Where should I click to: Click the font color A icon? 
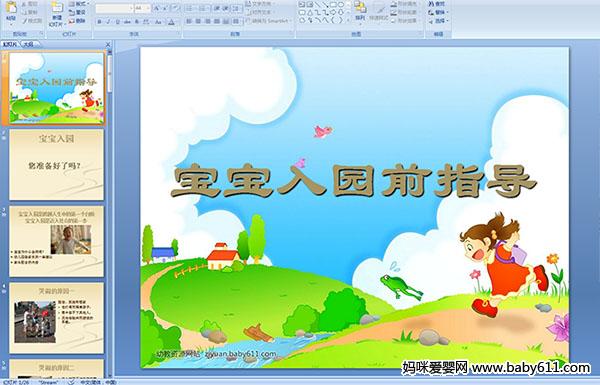[x=171, y=22]
